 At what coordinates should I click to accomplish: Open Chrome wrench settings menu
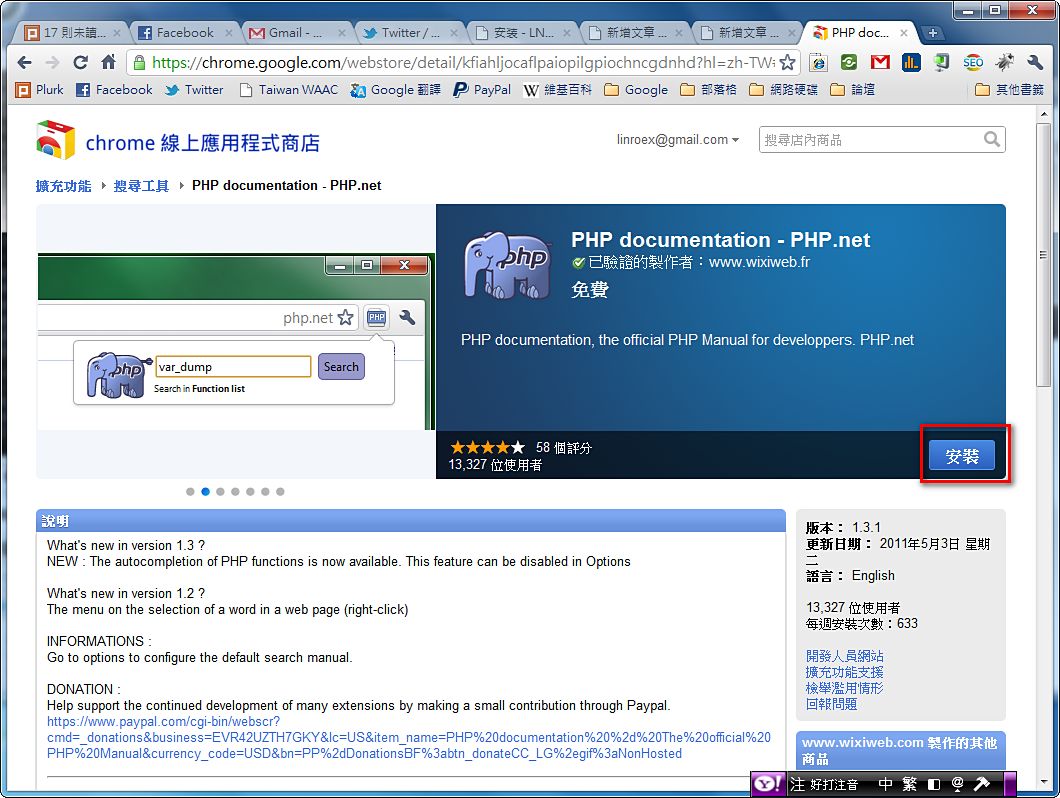point(1035,63)
